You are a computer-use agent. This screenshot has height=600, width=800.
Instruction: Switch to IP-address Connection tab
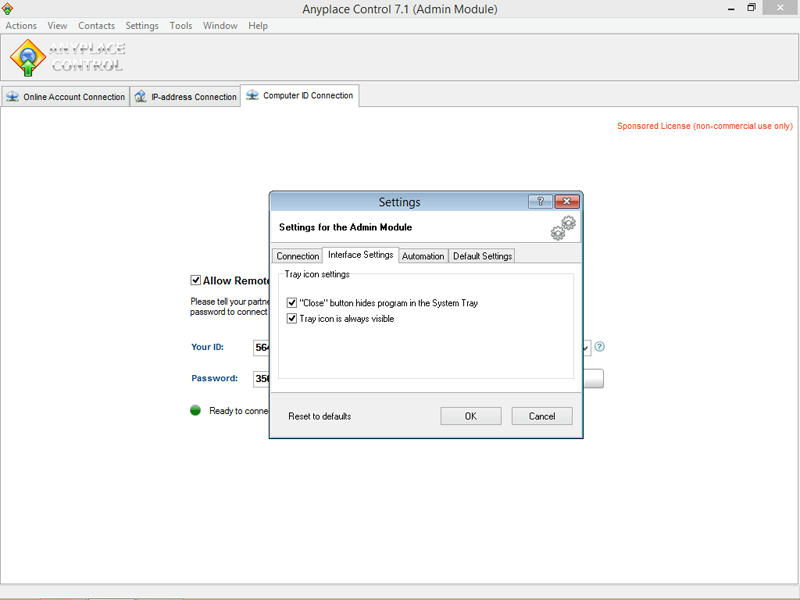[186, 97]
